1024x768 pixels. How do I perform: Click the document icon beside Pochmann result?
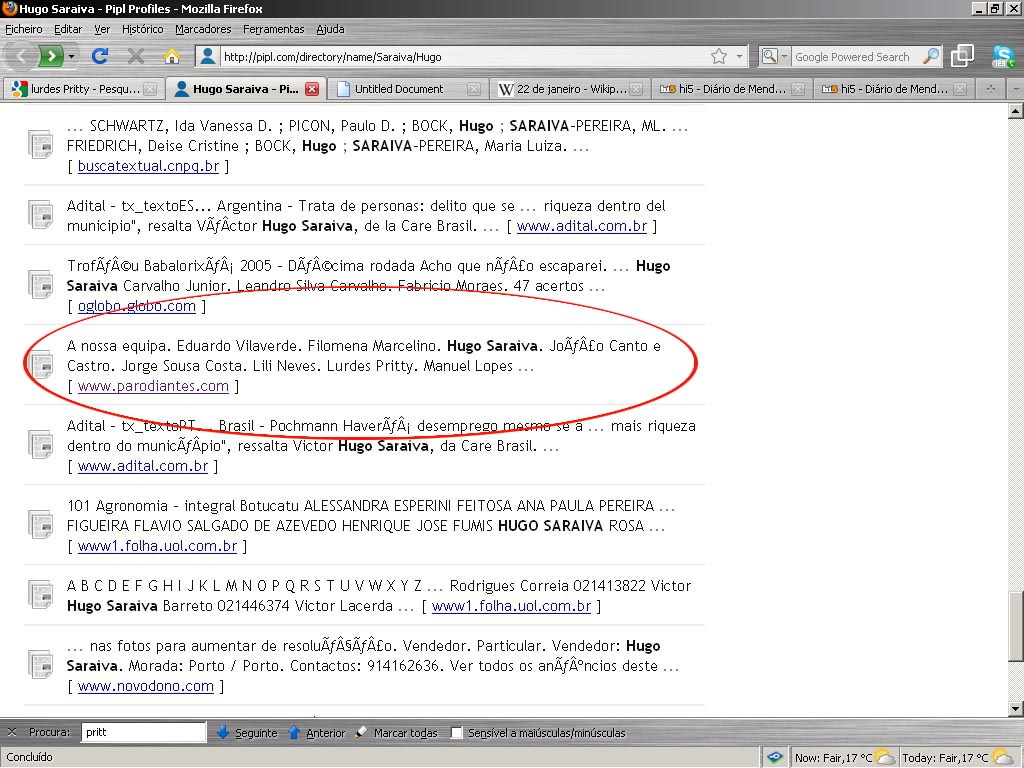pyautogui.click(x=41, y=444)
